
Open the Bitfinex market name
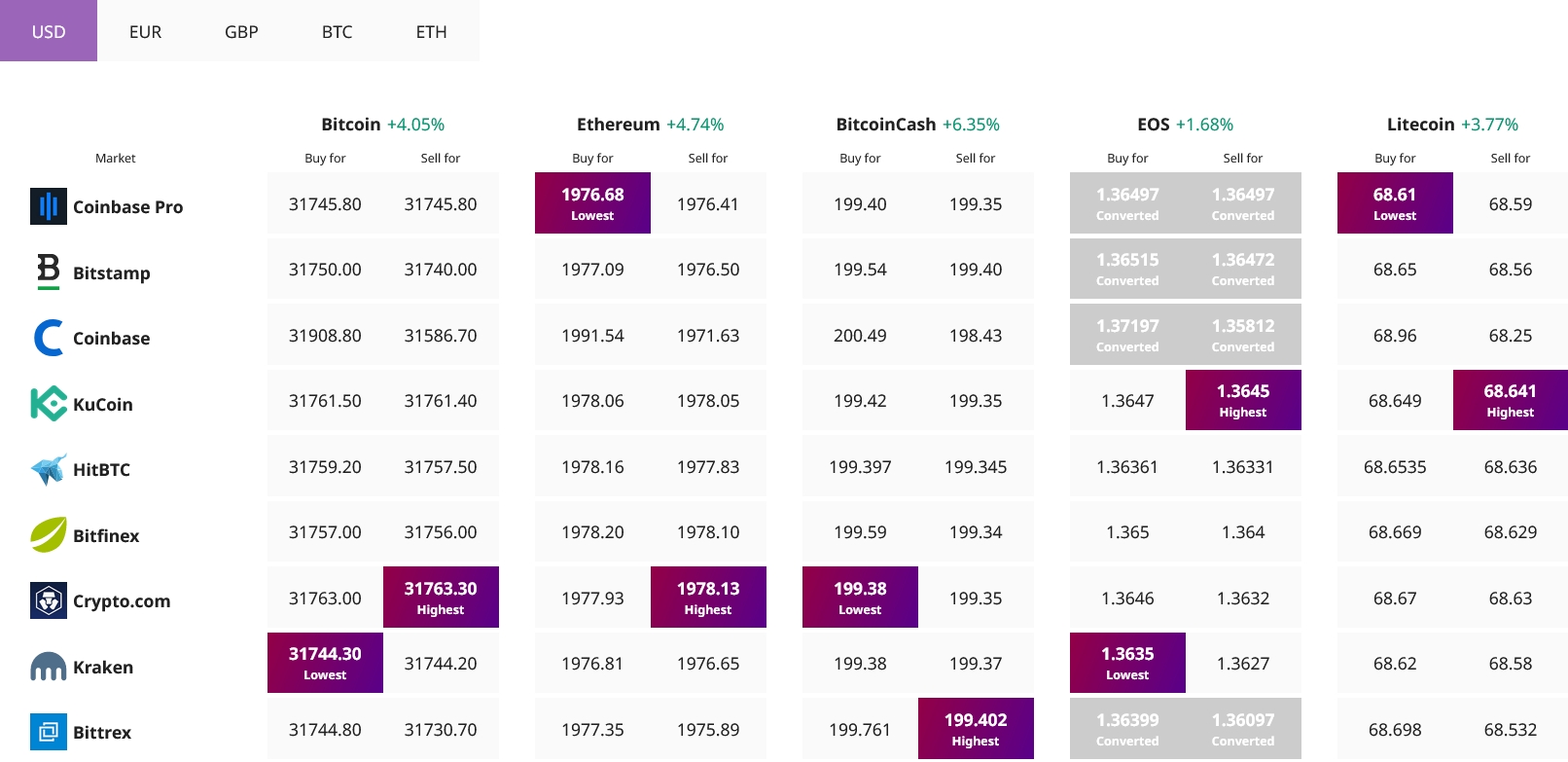(106, 535)
